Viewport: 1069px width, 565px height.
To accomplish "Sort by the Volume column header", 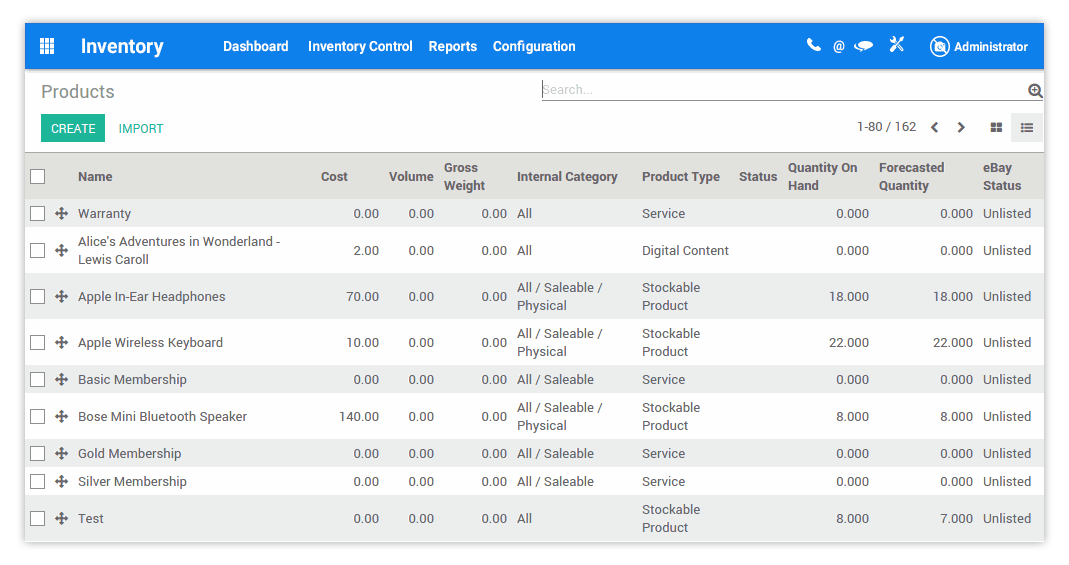I will point(411,177).
